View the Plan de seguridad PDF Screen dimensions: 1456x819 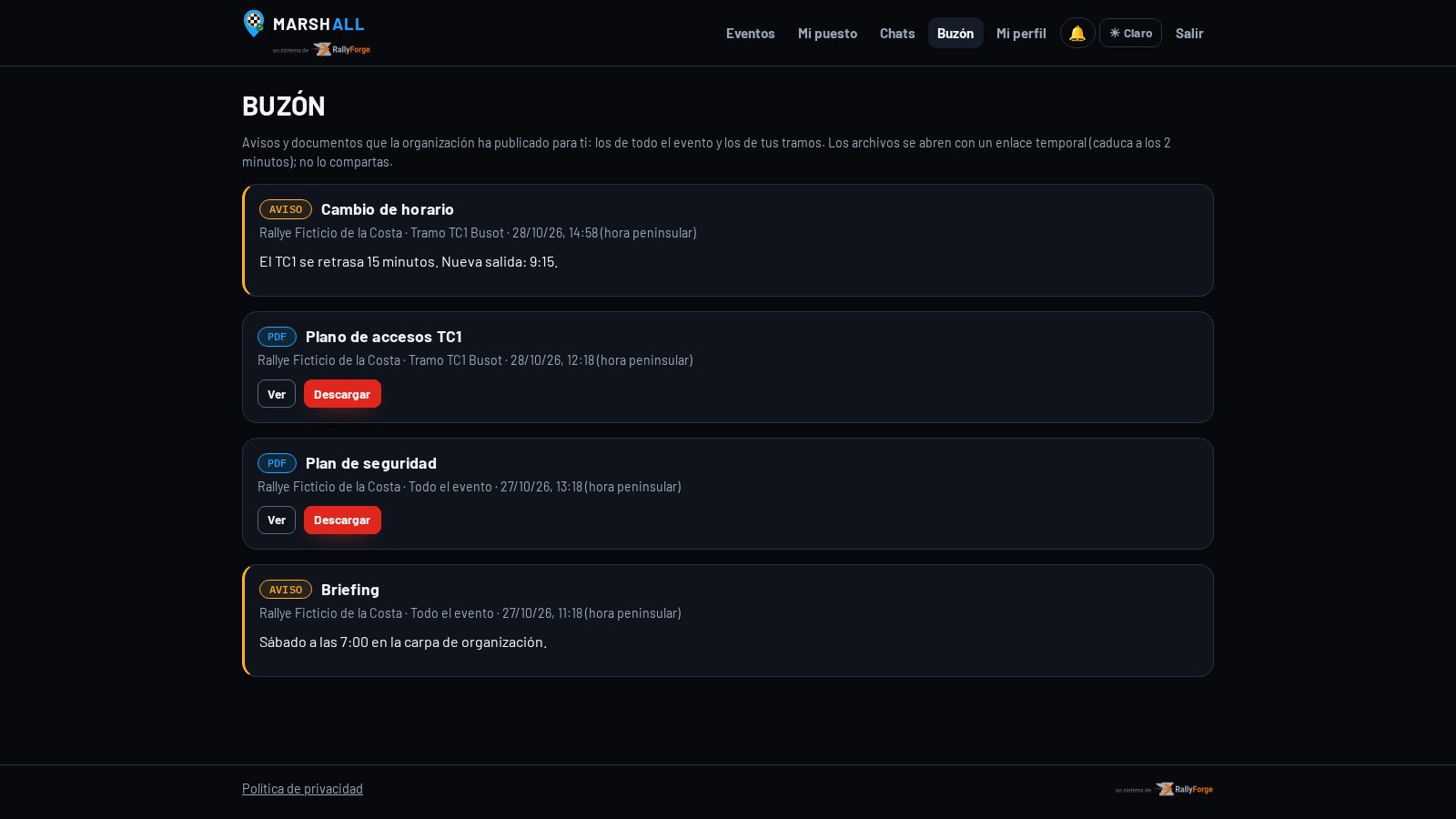tap(277, 520)
